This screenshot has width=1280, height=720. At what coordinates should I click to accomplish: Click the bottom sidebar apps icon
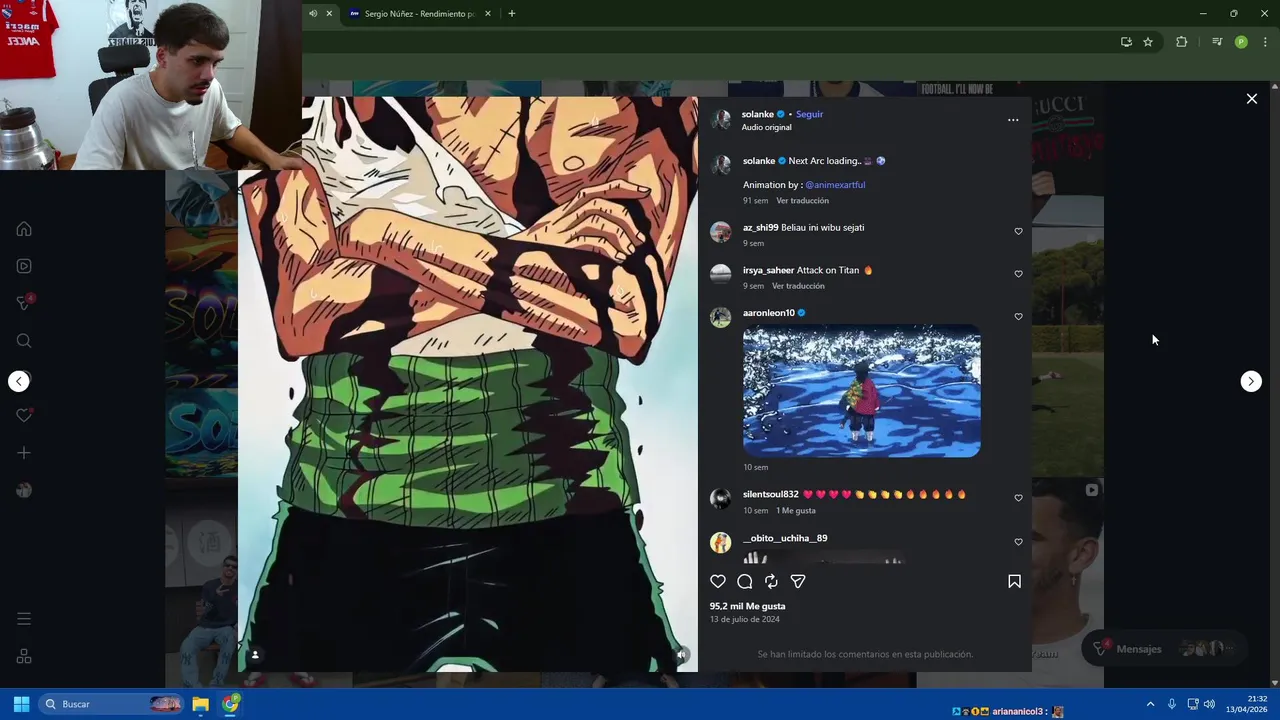pyautogui.click(x=24, y=657)
